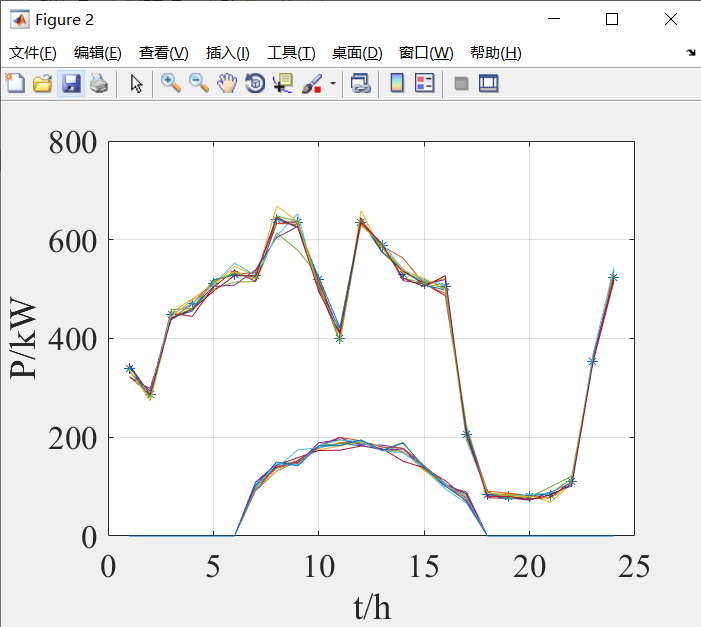Activate the Rotate 3D tool
The width and height of the screenshot is (701, 627).
point(255,84)
